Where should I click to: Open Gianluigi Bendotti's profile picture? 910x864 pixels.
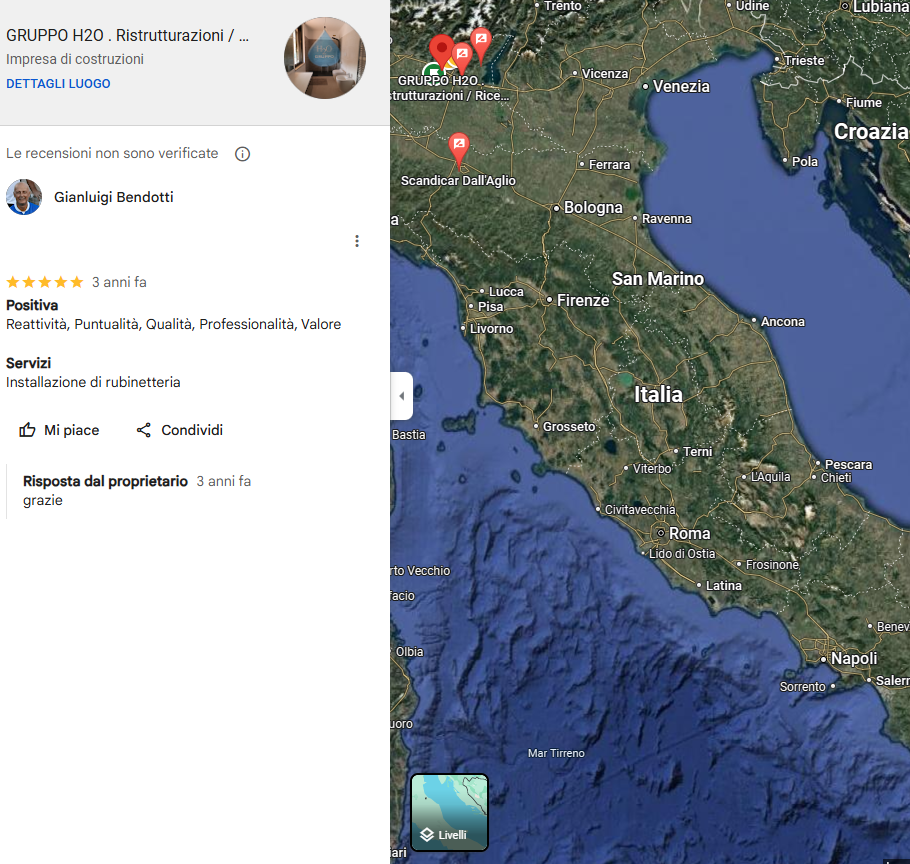pos(24,197)
